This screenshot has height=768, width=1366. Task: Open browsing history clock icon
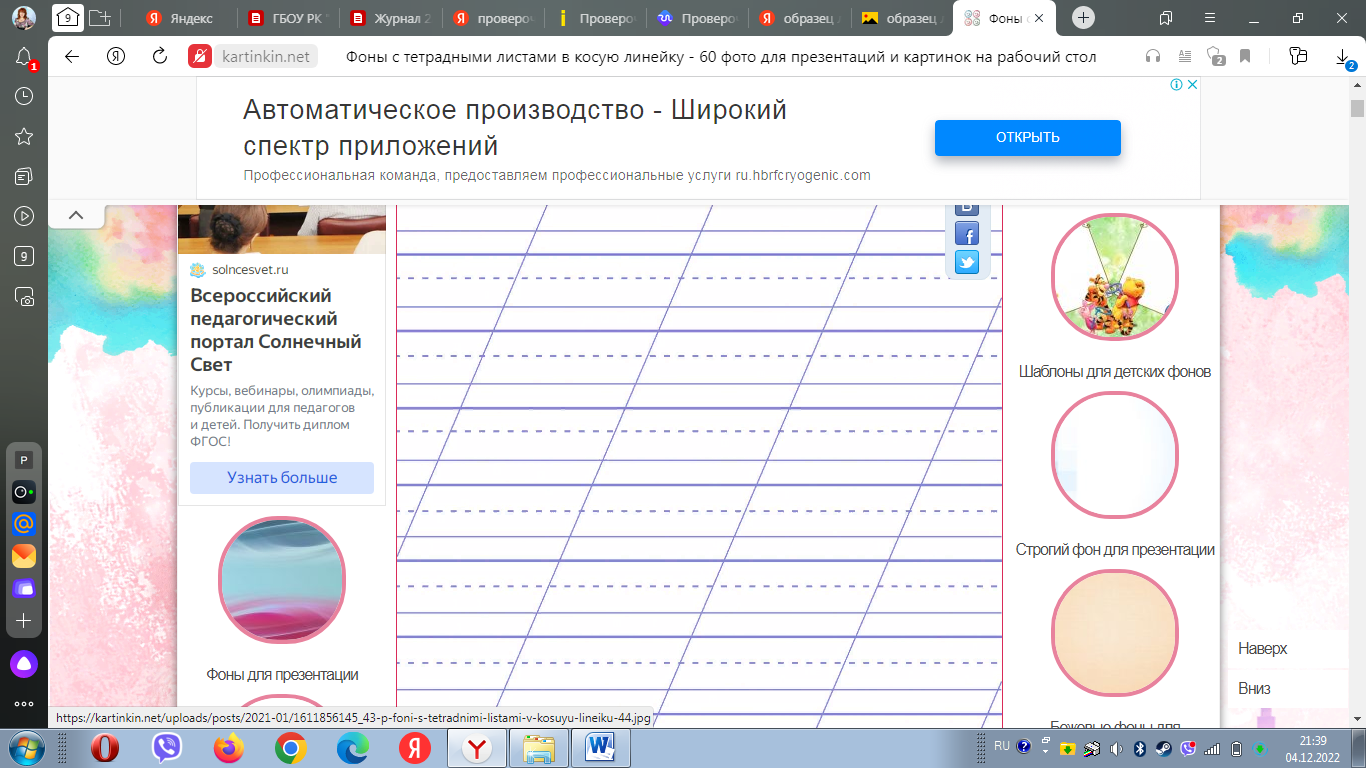click(x=24, y=96)
